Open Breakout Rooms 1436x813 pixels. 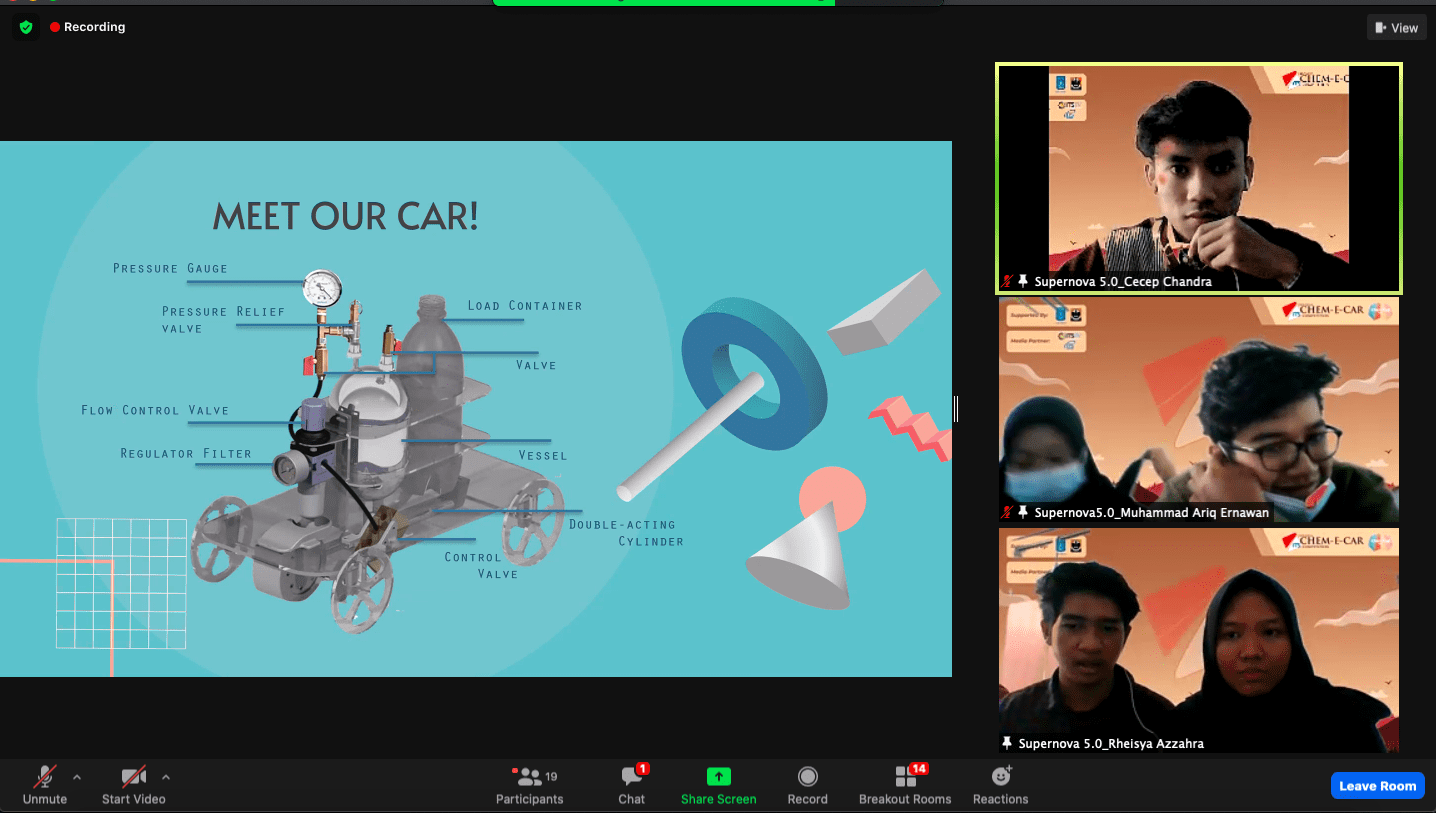[x=905, y=785]
